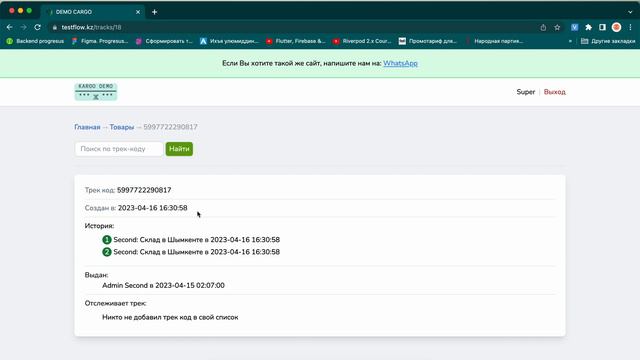Toggle the browser side panel icon
This screenshot has width=640, height=360.
click(602, 27)
